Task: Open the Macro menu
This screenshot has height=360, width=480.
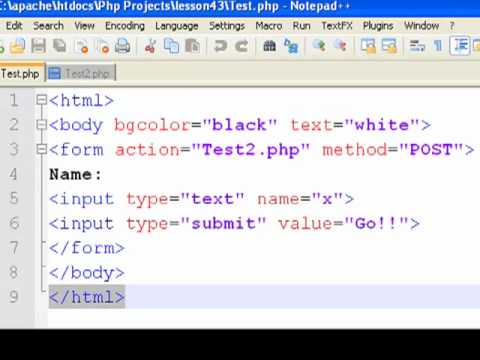Action: [269, 26]
